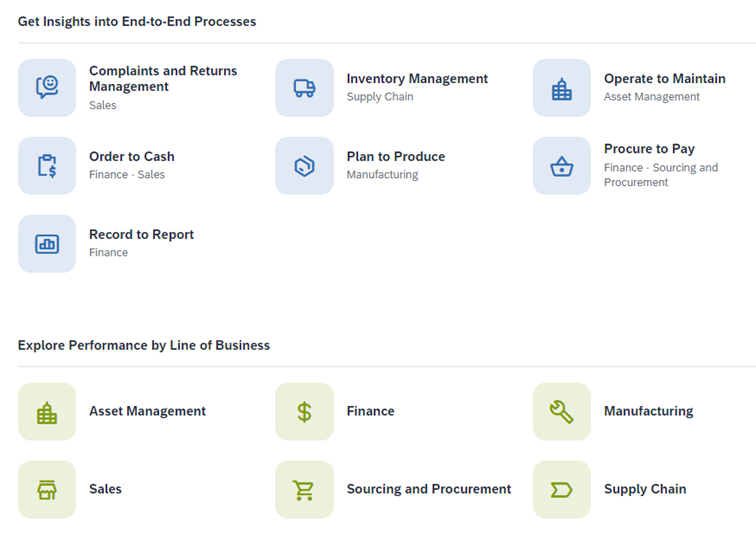756x535 pixels.
Task: Open the Manufacturing line of business label
Action: point(648,411)
